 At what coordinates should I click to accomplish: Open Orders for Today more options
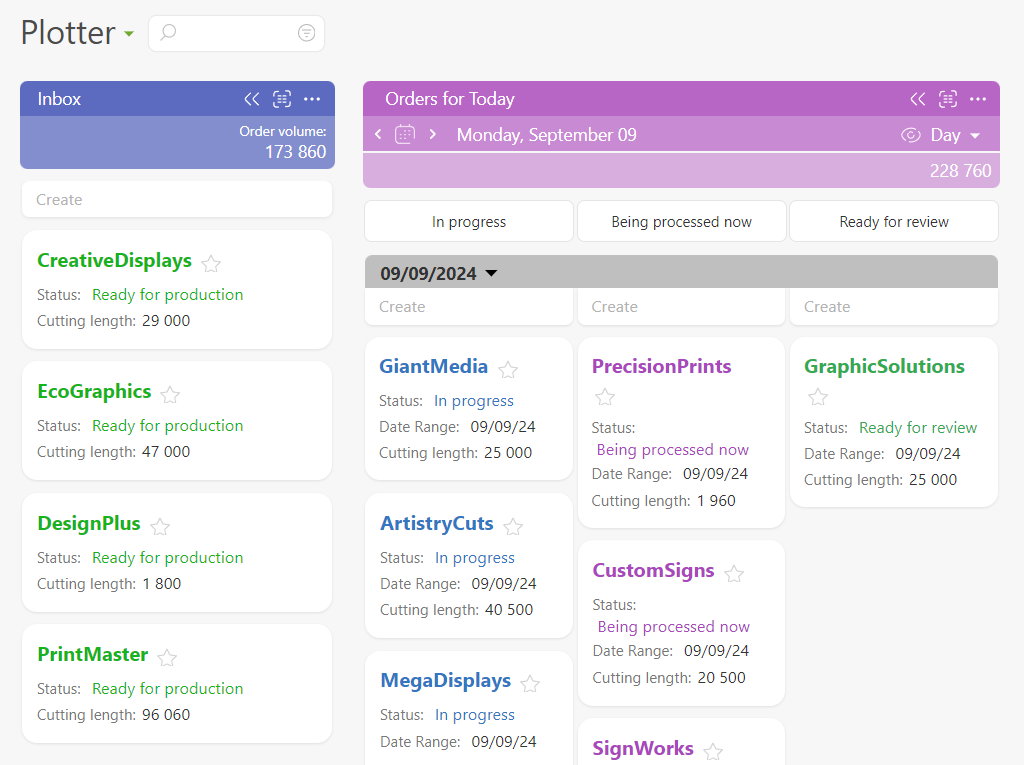(x=978, y=99)
